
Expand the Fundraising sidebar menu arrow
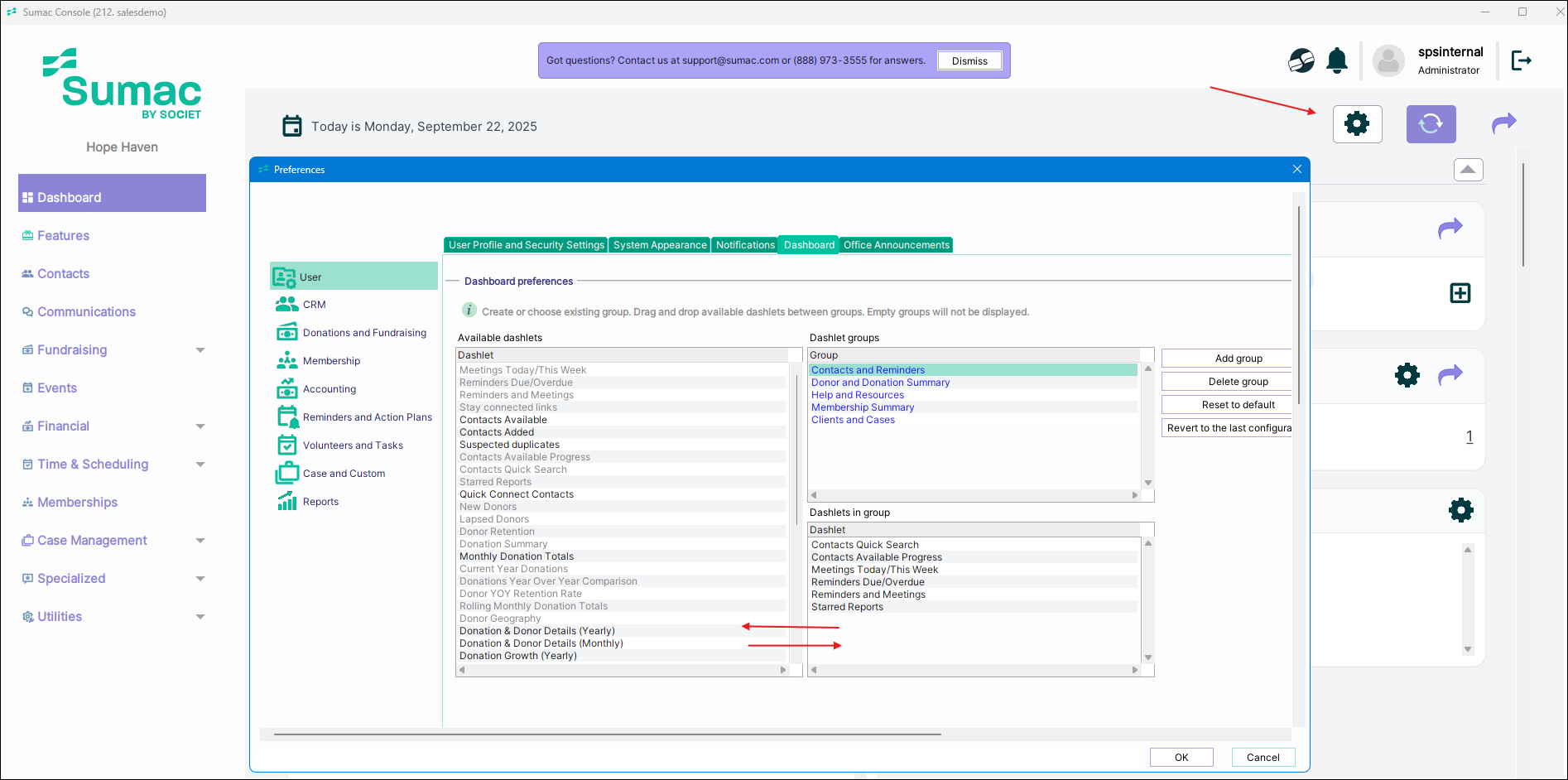[200, 350]
